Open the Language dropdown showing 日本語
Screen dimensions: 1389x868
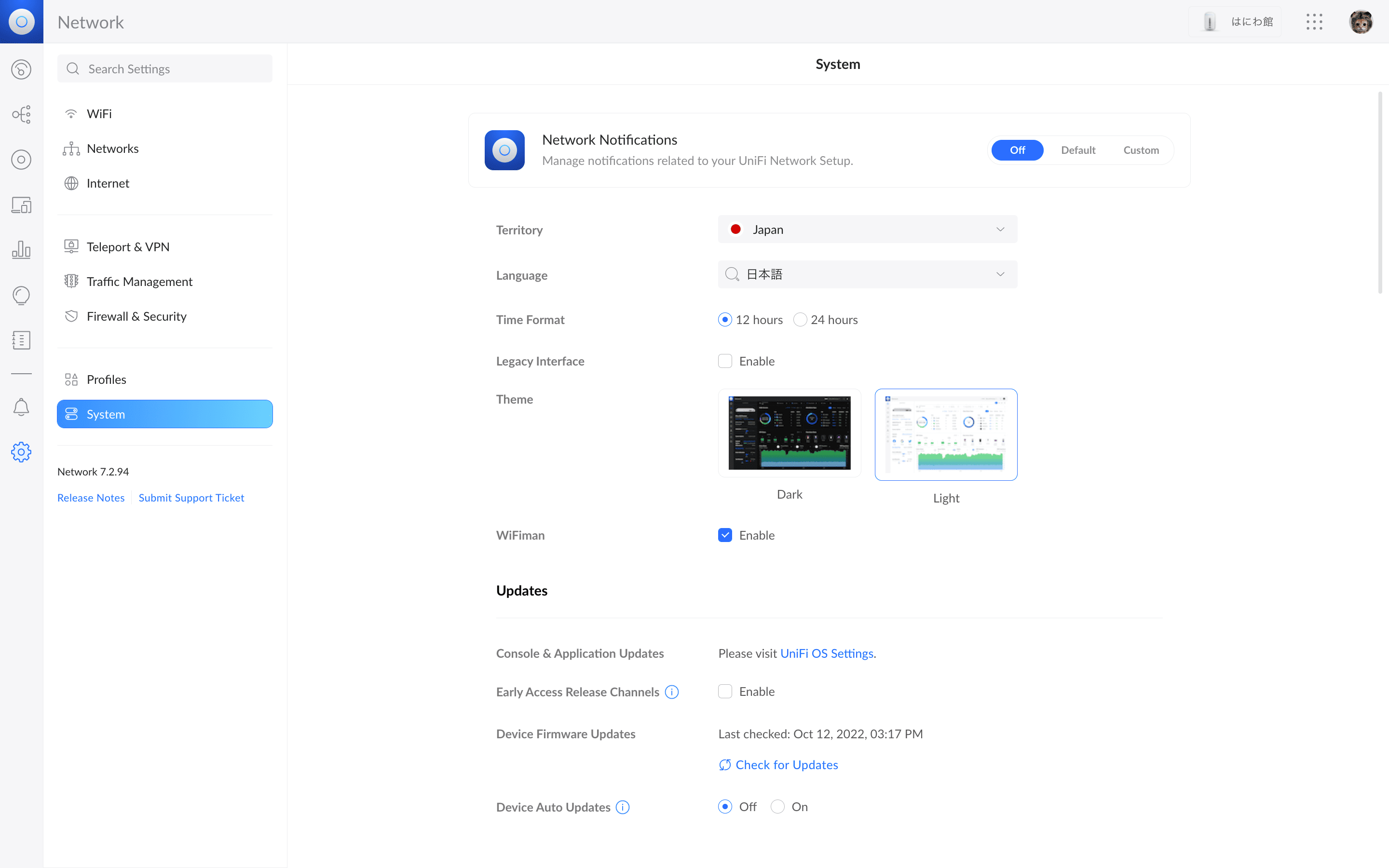coord(867,274)
